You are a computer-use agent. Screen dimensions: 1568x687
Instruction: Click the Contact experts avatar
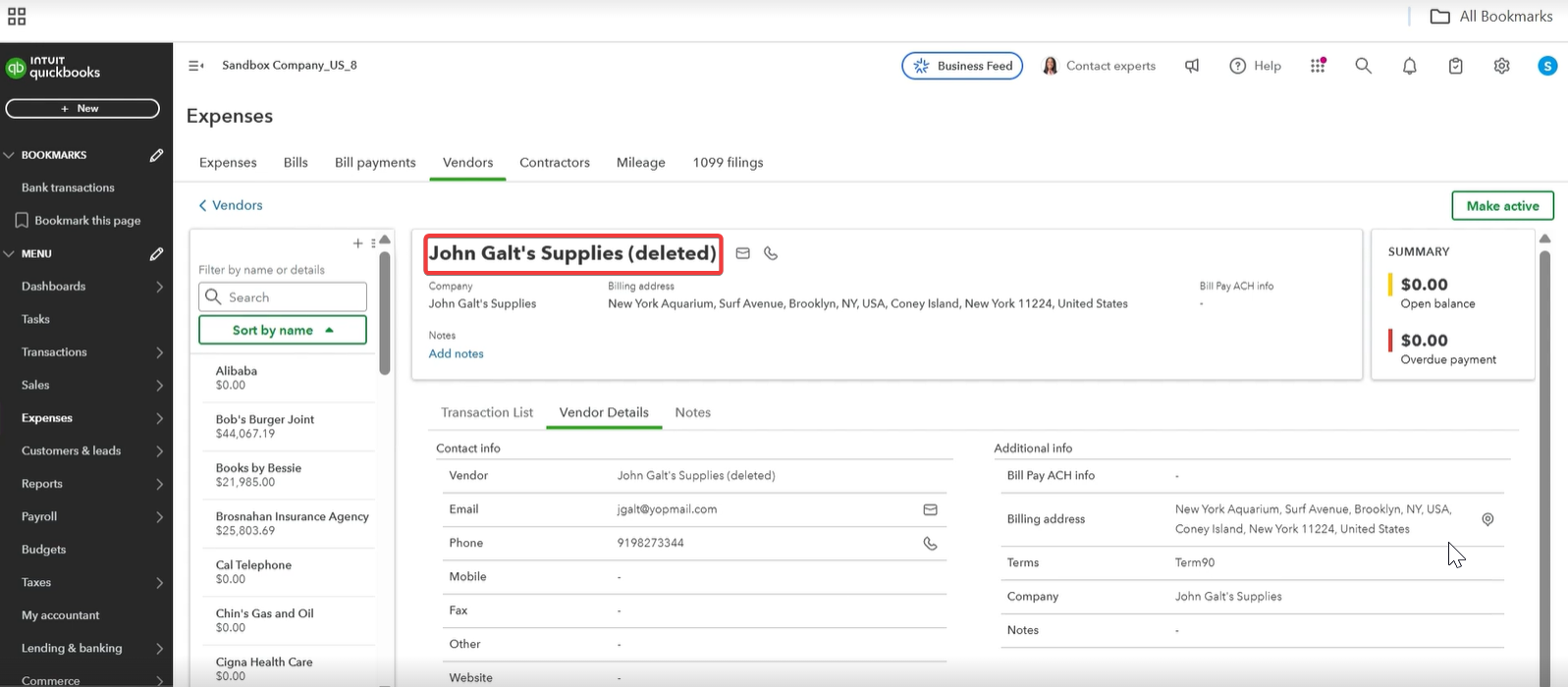[x=1050, y=66]
